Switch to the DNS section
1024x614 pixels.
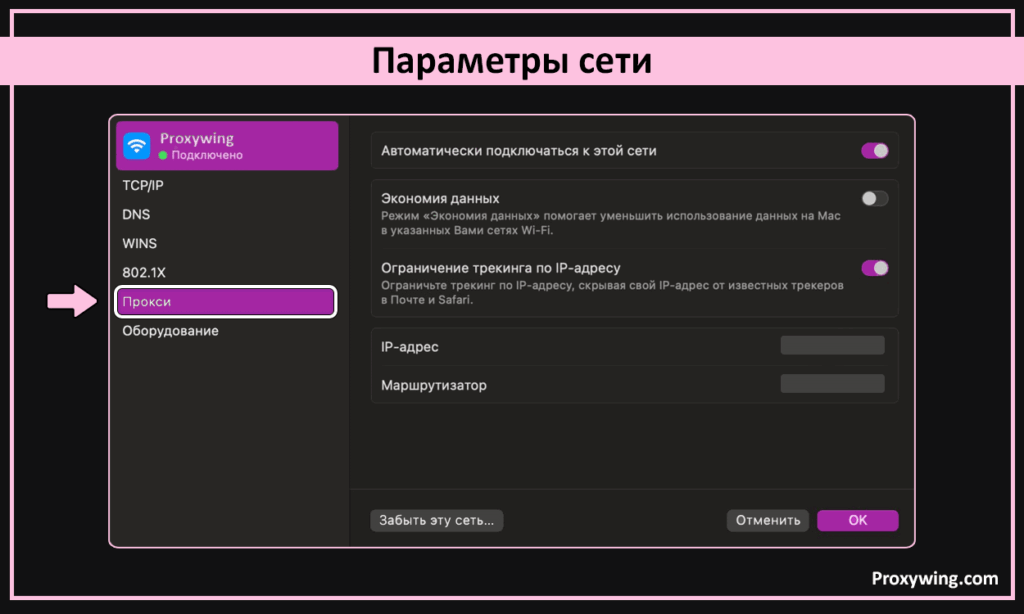coord(136,215)
